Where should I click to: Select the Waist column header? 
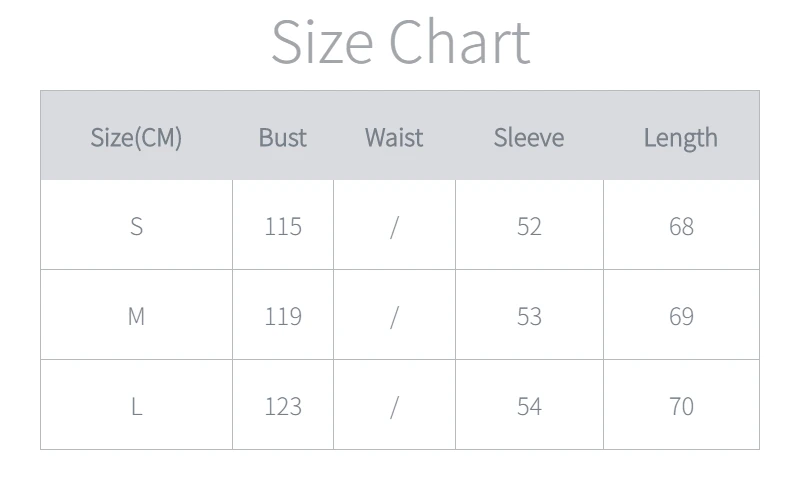(394, 137)
